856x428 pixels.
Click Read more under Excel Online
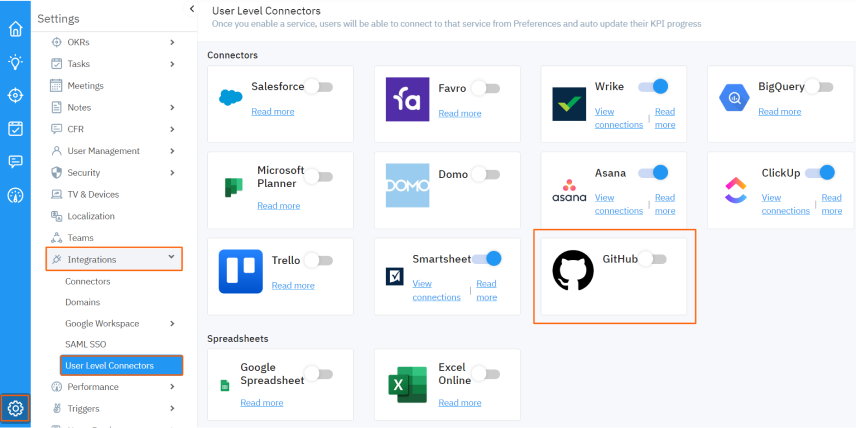click(x=460, y=403)
